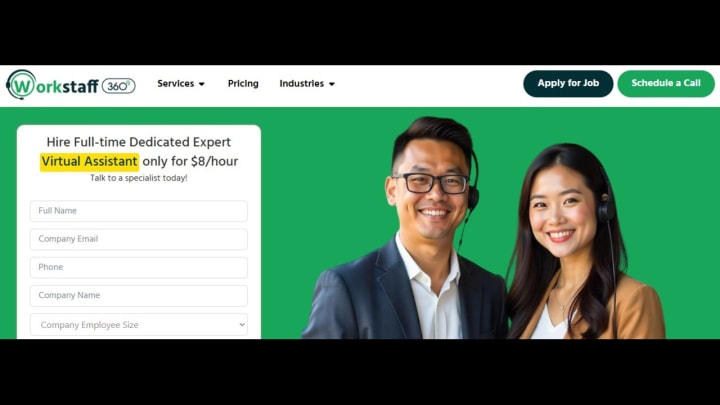Expand the Industries dropdown arrow

click(x=332, y=84)
